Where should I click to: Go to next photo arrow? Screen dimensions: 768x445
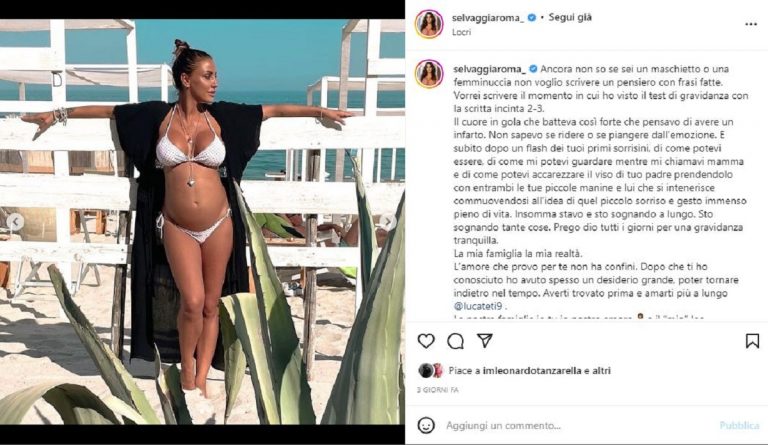(x=387, y=222)
